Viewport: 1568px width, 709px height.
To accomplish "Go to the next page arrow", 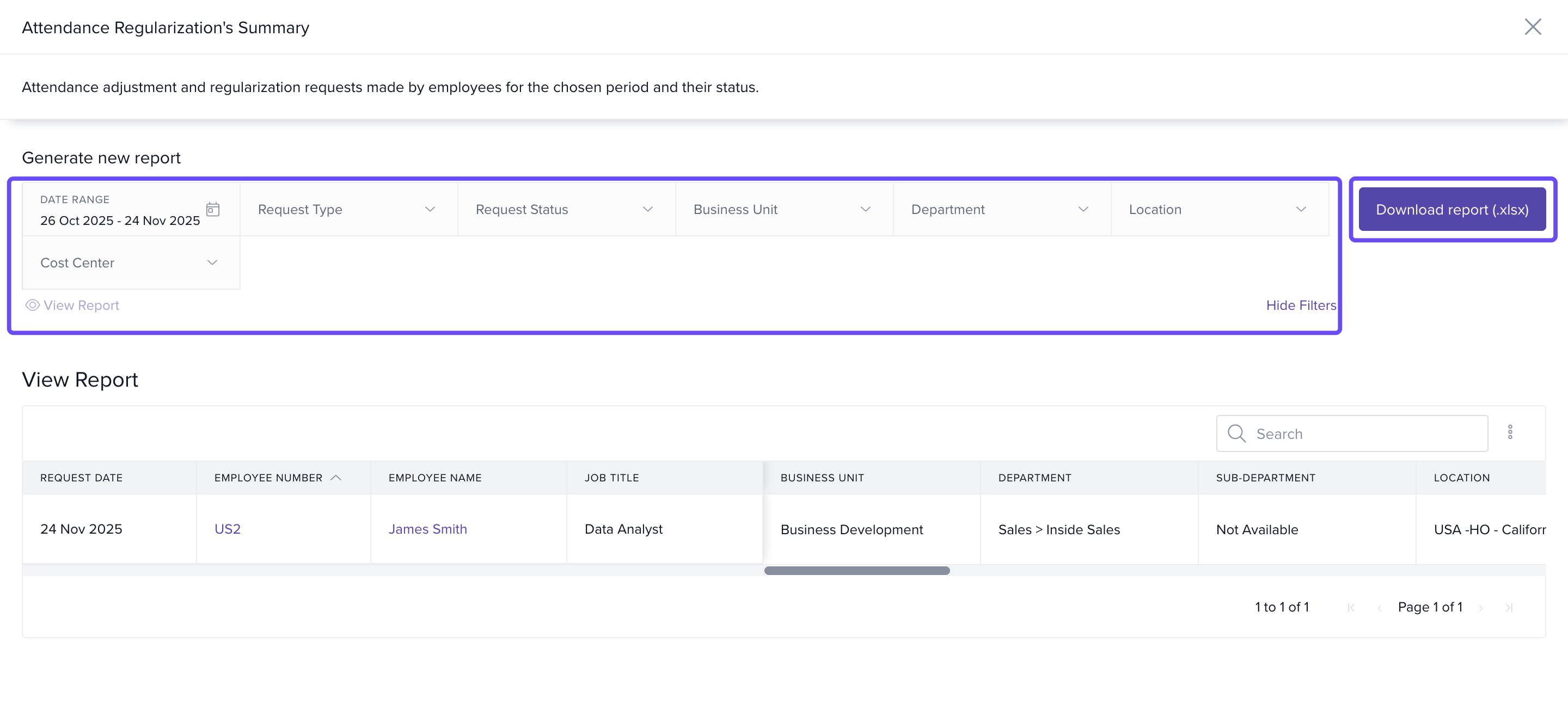I will point(1480,607).
